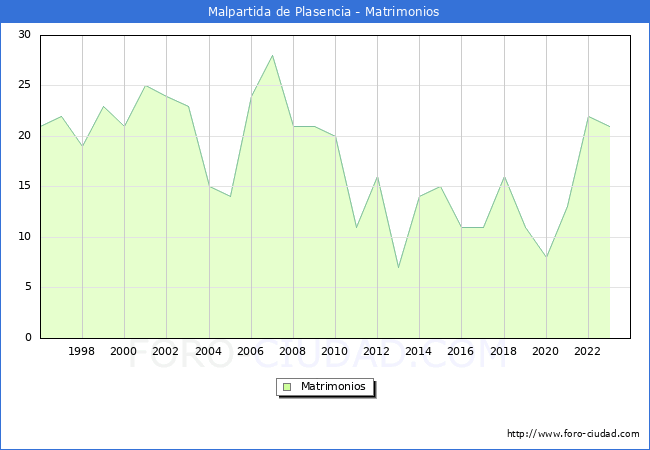Open the foro-ciudad.com link at bottom right

click(573, 434)
